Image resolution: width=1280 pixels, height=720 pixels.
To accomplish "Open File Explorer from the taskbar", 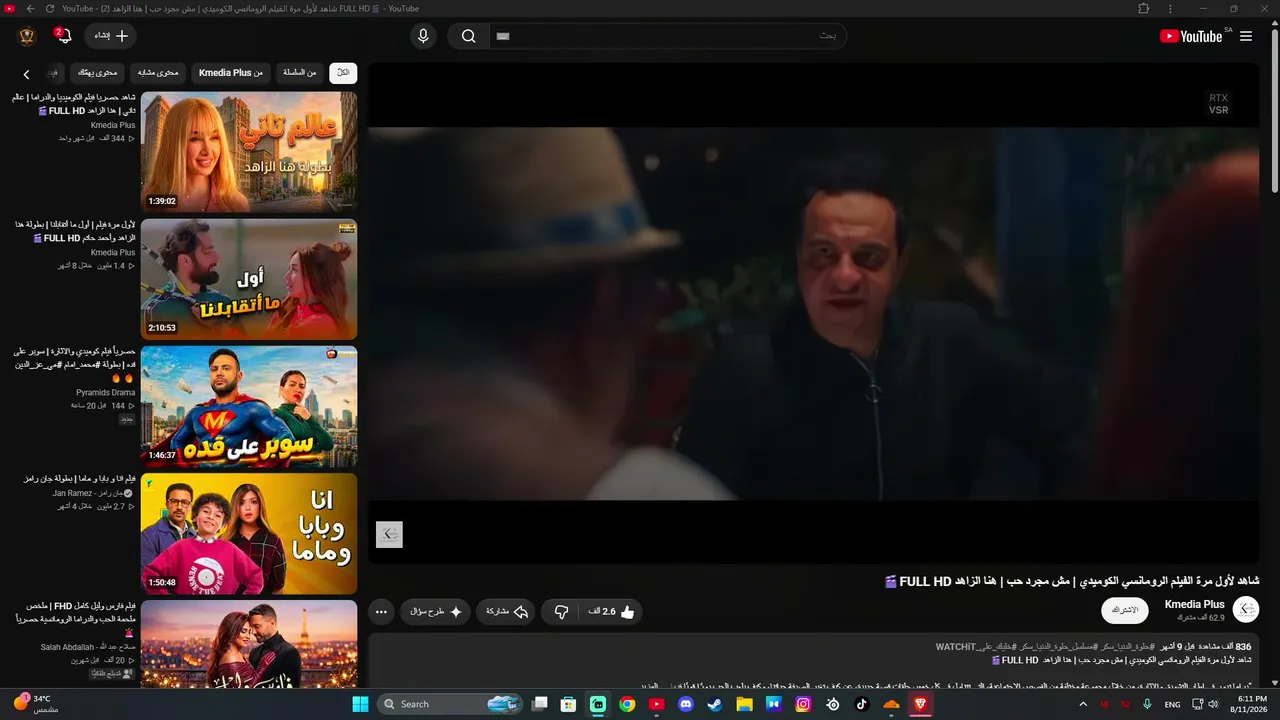I will (744, 704).
